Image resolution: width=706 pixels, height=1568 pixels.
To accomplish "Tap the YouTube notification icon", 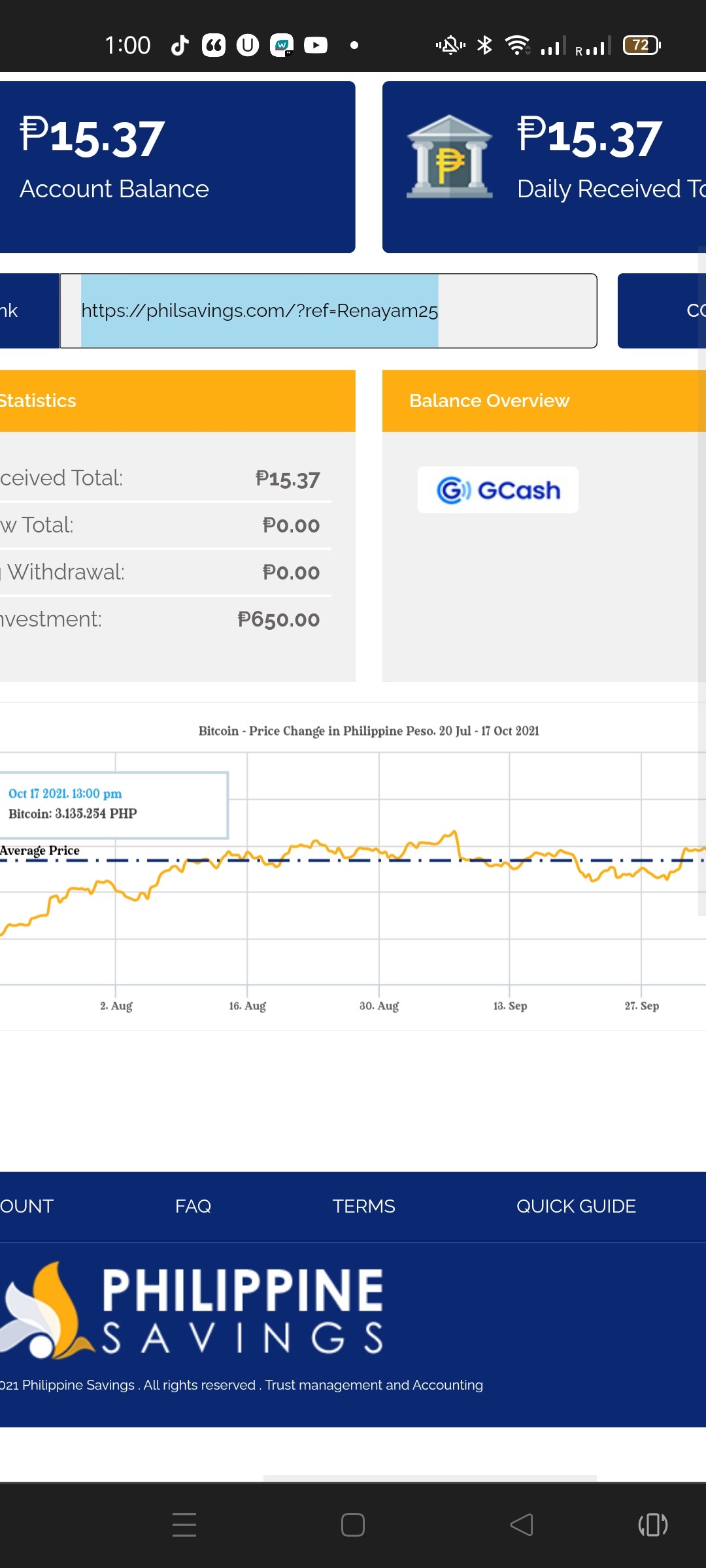I will pyautogui.click(x=316, y=45).
